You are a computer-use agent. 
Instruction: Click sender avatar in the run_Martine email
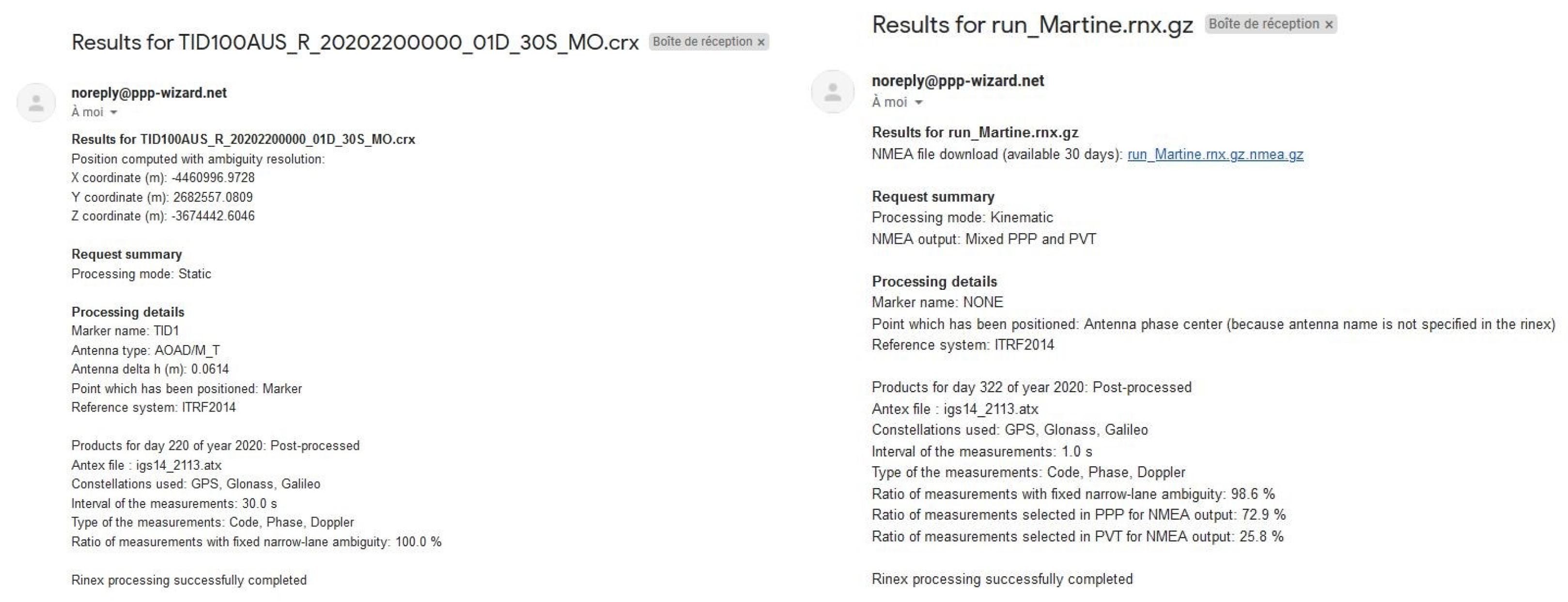click(x=832, y=92)
